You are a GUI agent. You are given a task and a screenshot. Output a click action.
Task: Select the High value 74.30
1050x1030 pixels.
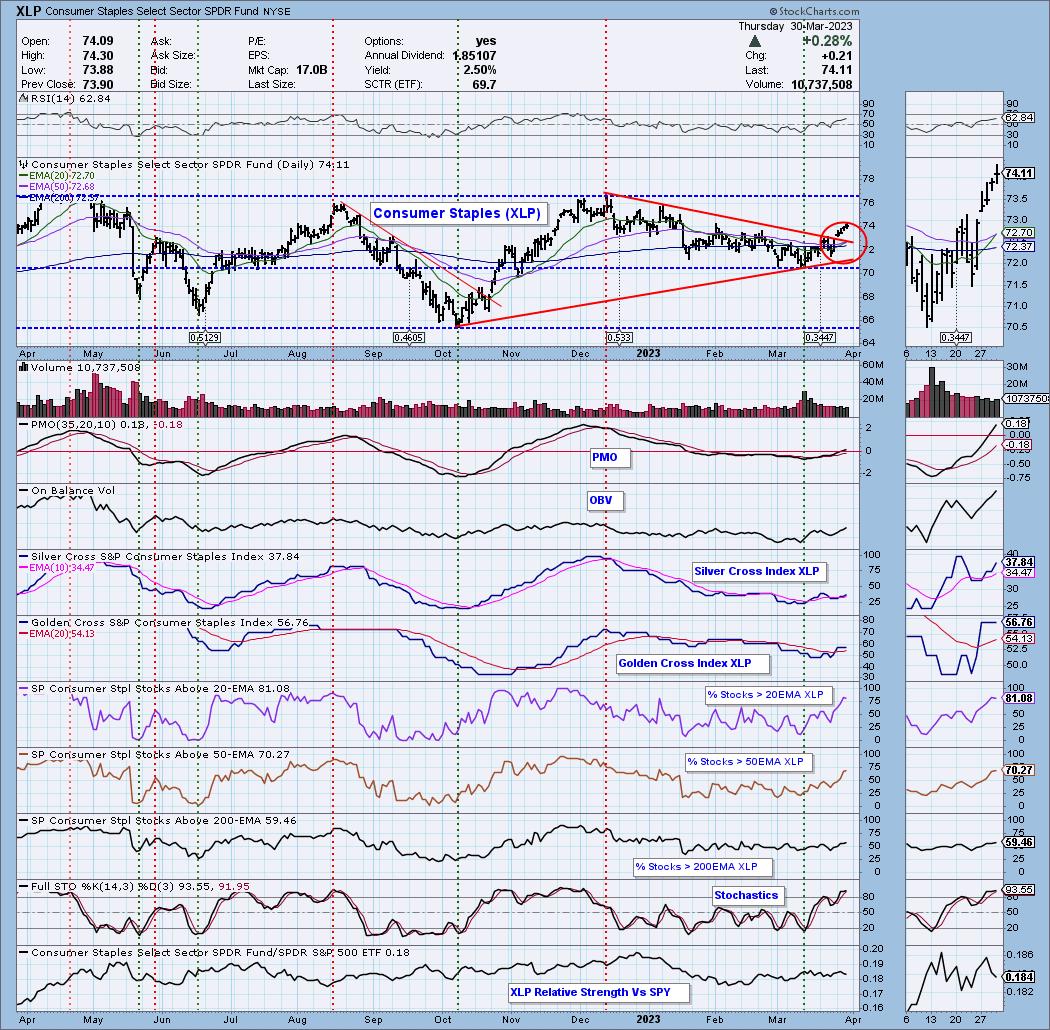pos(98,56)
